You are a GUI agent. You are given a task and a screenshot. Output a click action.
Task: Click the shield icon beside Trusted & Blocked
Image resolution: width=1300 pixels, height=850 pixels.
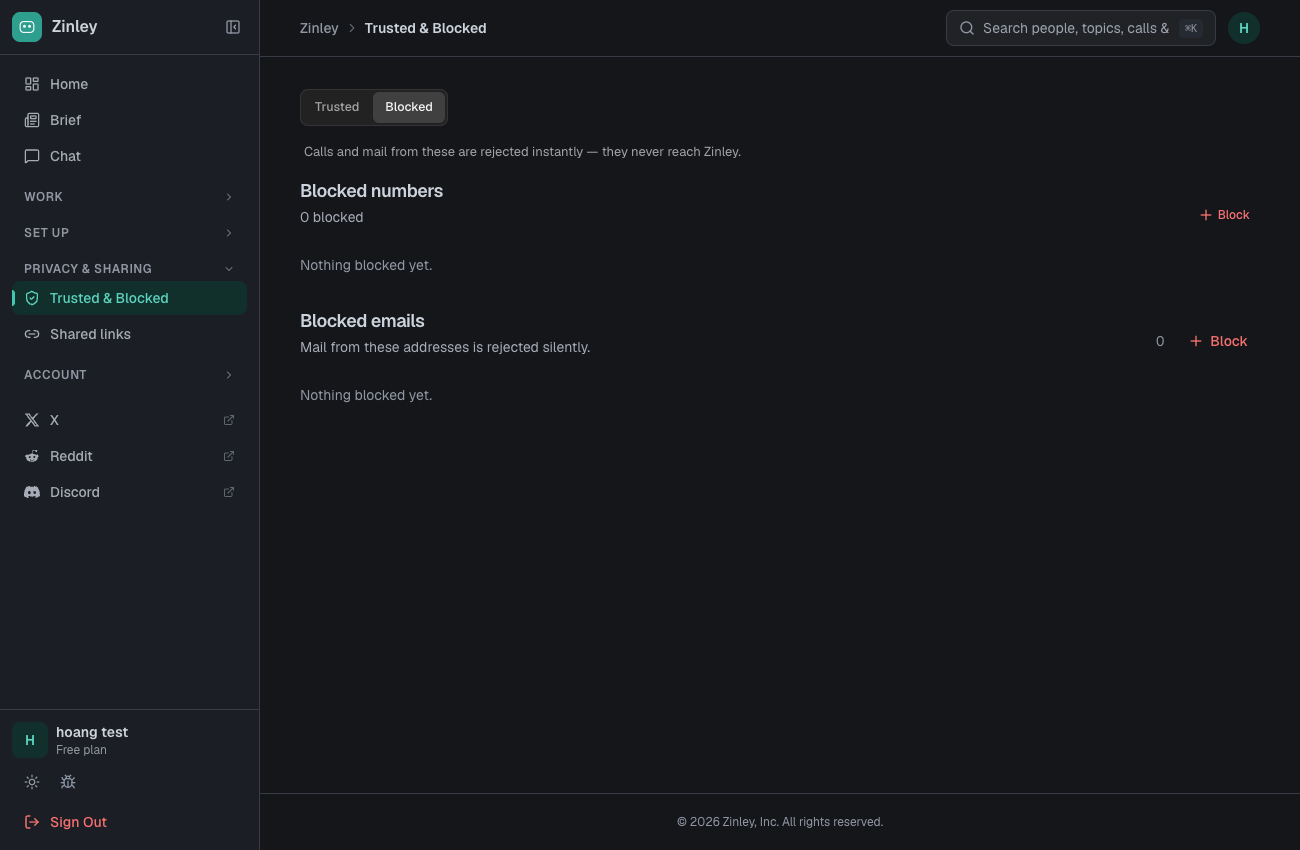tap(32, 298)
